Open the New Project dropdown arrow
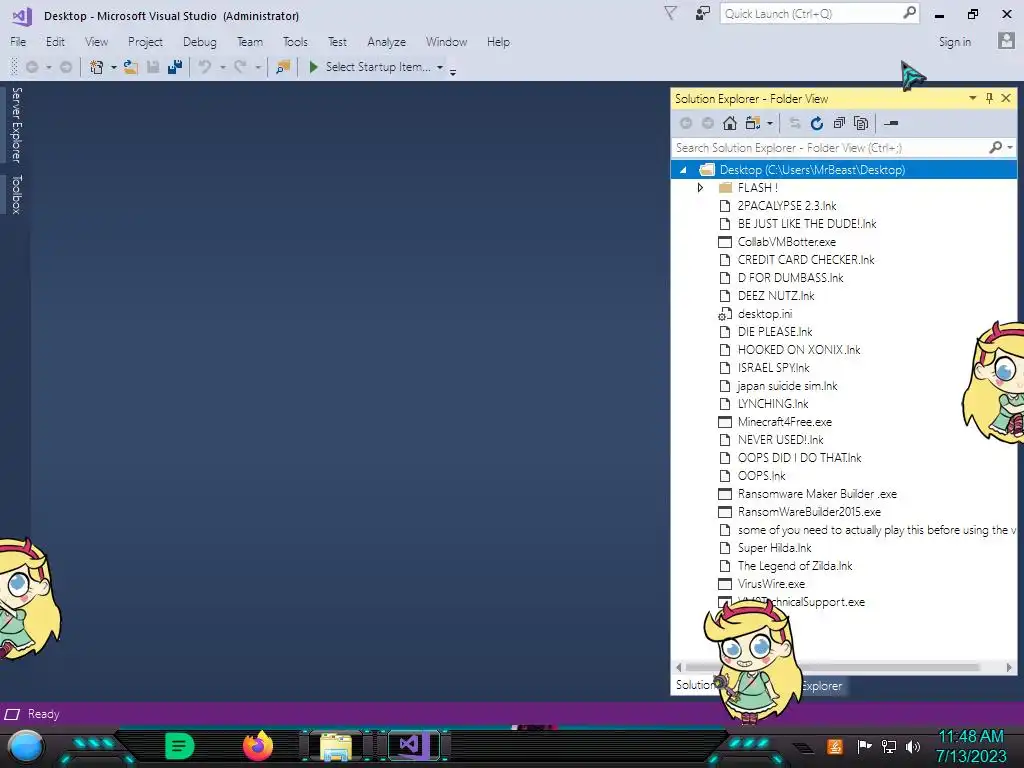This screenshot has width=1024, height=768. tap(114, 67)
